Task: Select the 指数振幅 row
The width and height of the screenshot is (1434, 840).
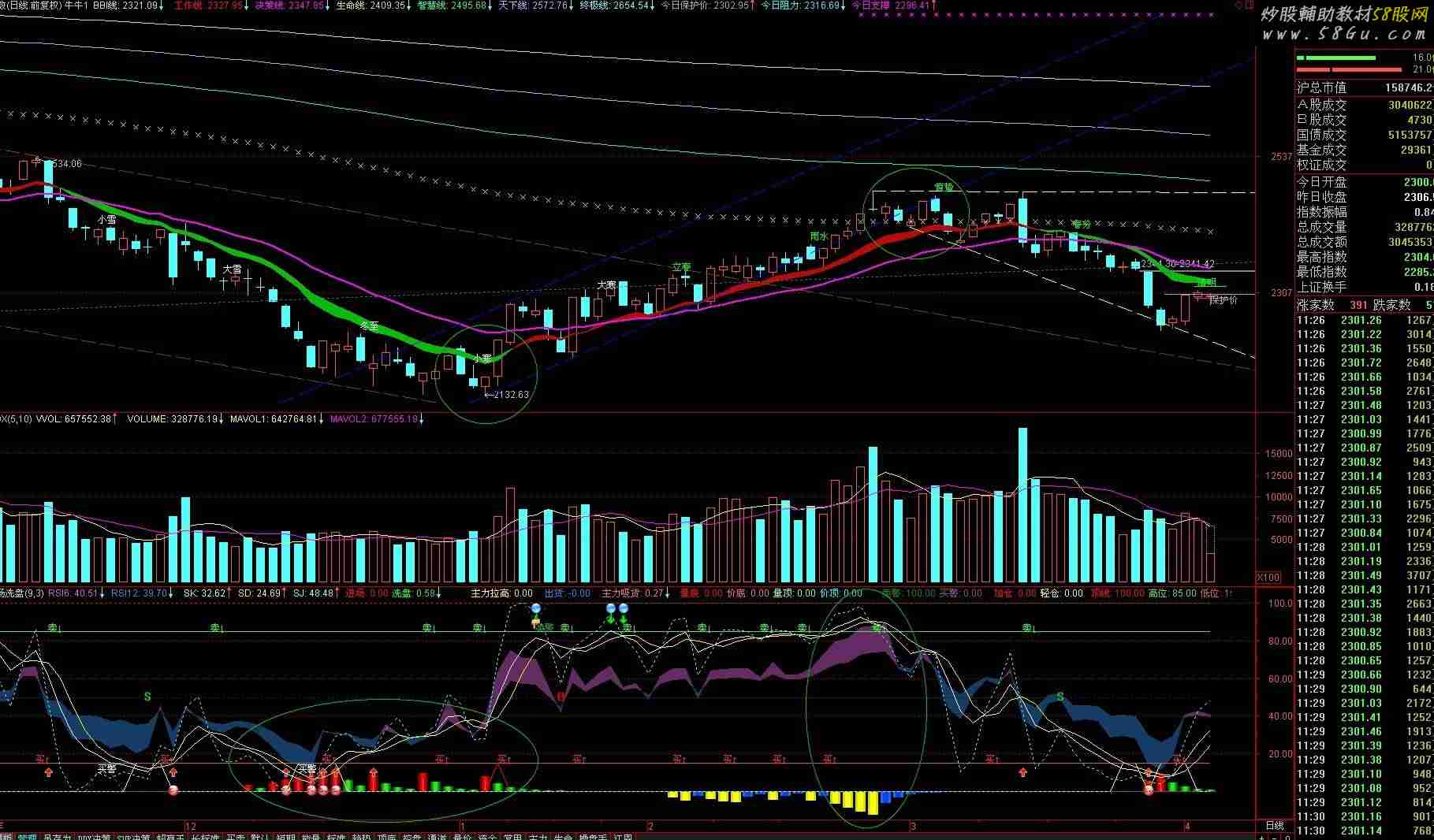Action: (1365, 211)
